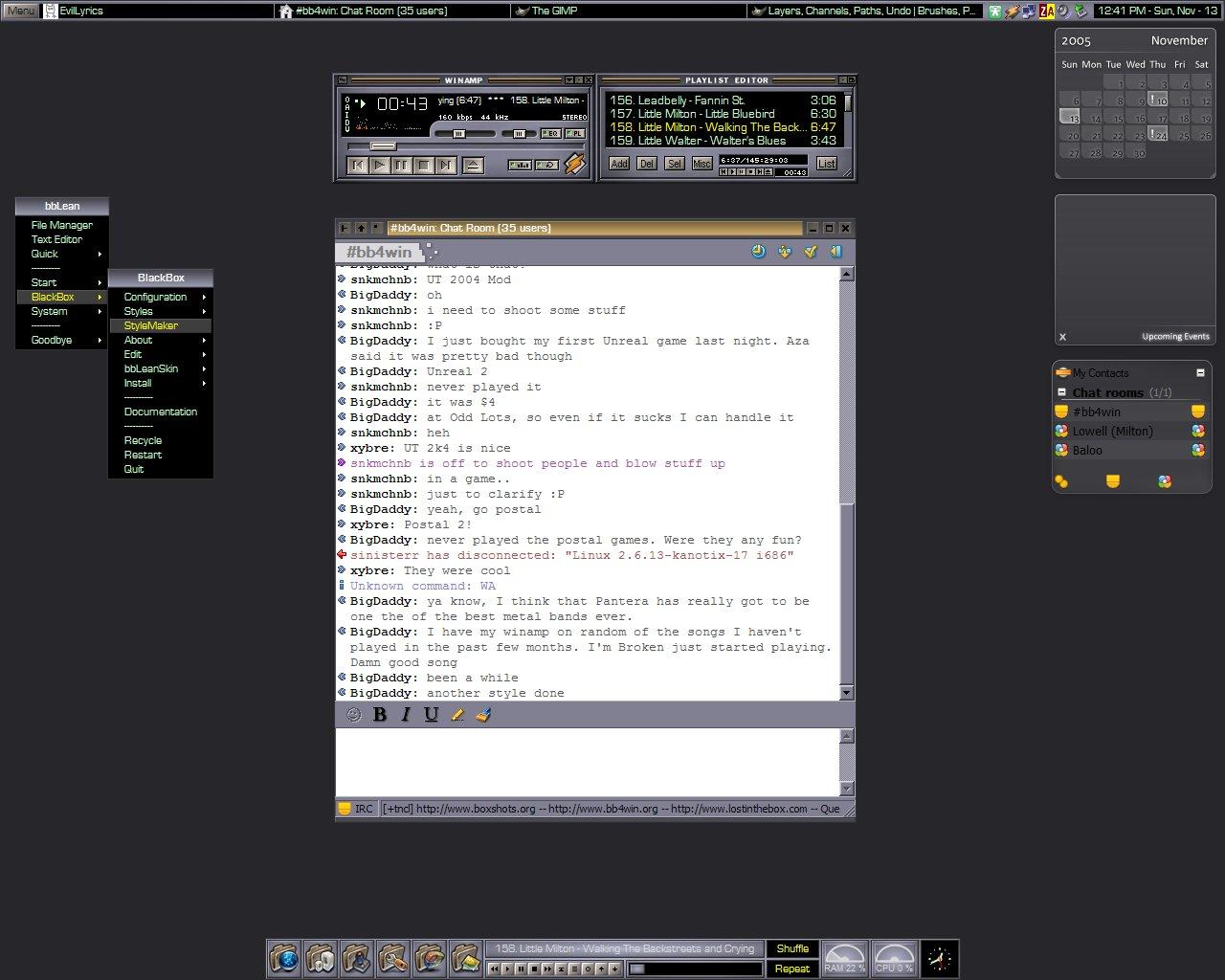Click the List button in Playlist Editor

827,164
